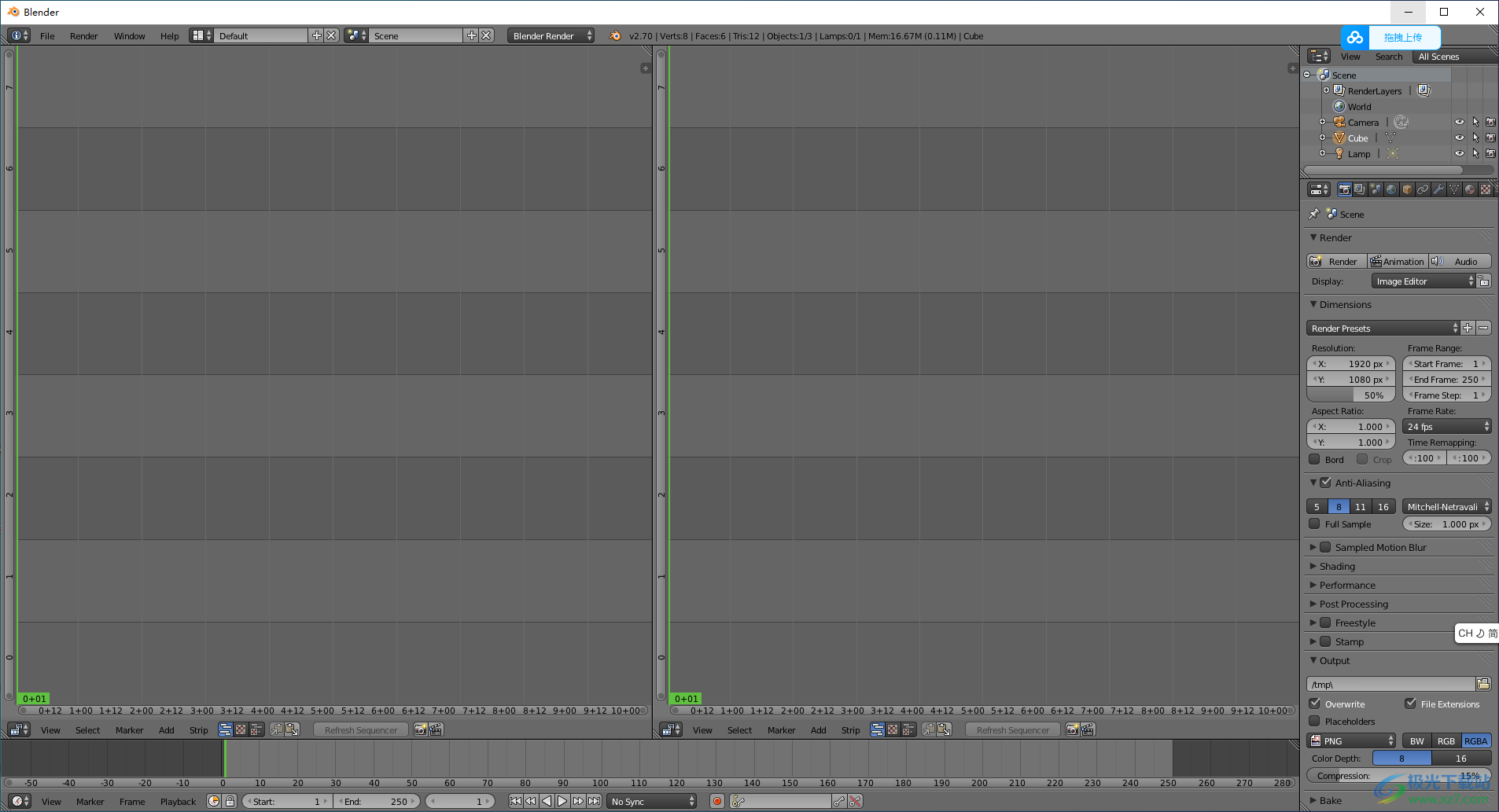This screenshot has width=1499, height=812.
Task: Open the Render menu in top header
Action: 84,36
